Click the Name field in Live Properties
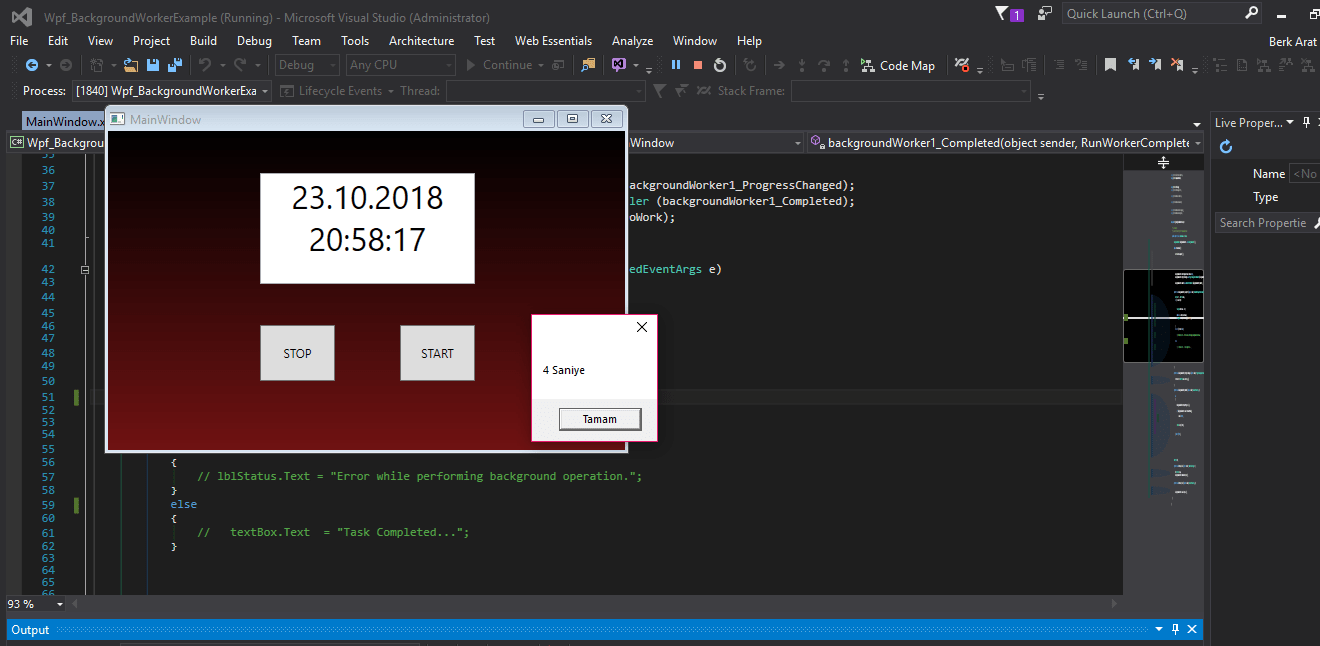 tap(1304, 174)
